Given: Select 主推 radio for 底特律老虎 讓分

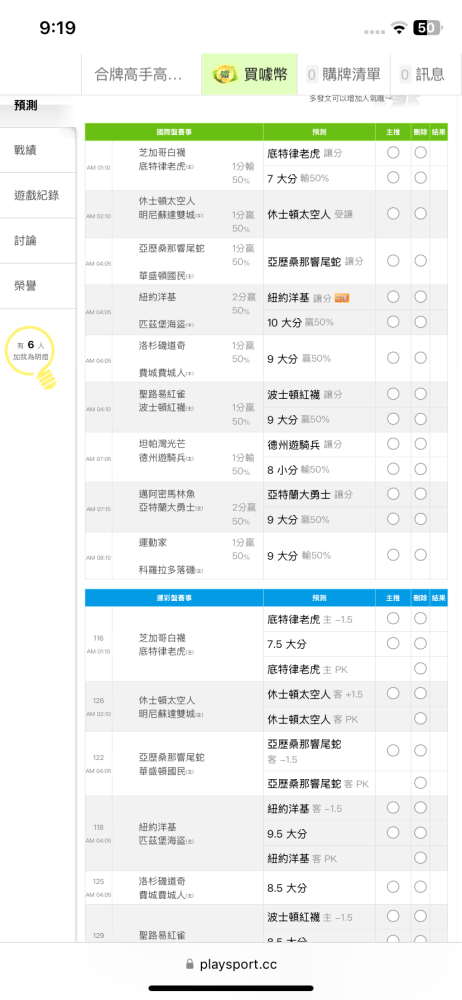Looking at the screenshot, I should pos(393,153).
